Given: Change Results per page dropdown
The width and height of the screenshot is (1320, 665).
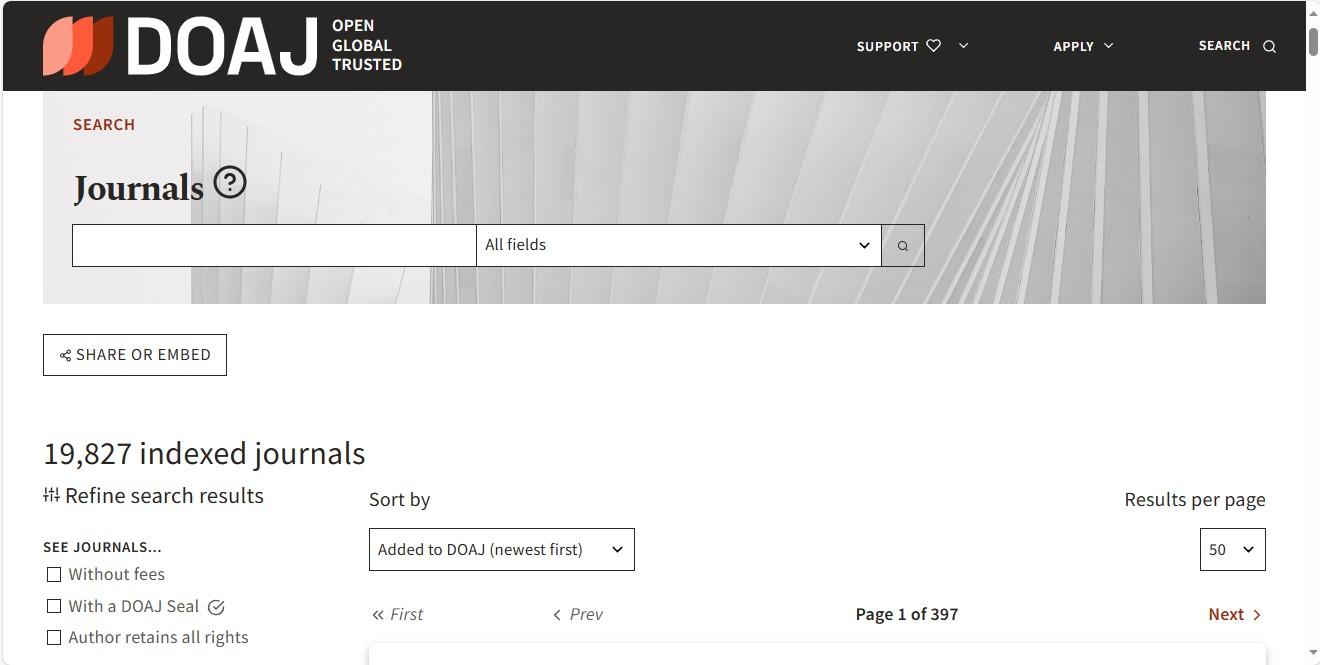Looking at the screenshot, I should pos(1232,550).
